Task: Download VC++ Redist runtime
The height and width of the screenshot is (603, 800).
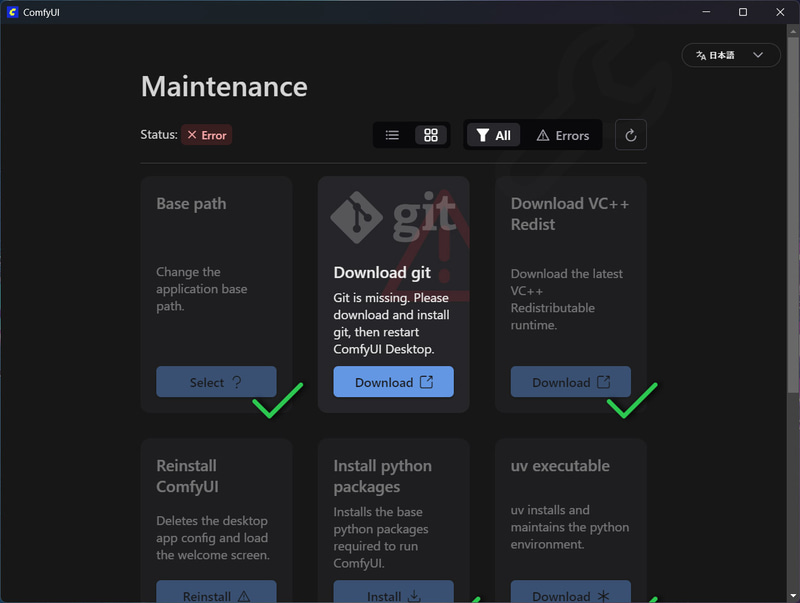Action: (570, 382)
